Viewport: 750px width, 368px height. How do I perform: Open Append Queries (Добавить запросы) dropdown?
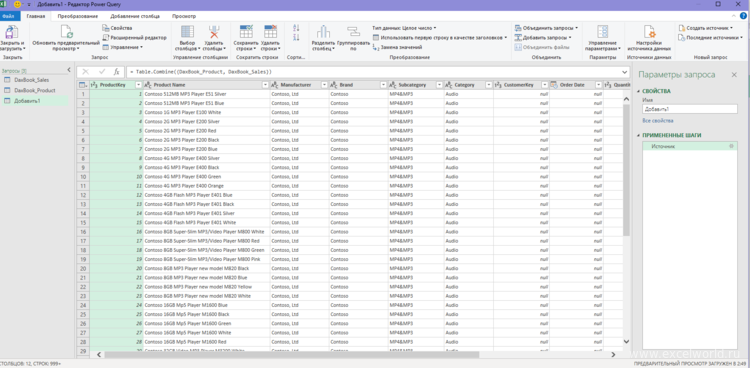pyautogui.click(x=543, y=37)
